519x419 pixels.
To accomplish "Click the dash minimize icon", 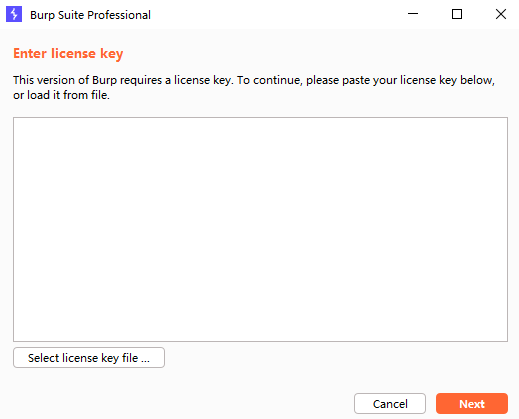I will pos(413,14).
